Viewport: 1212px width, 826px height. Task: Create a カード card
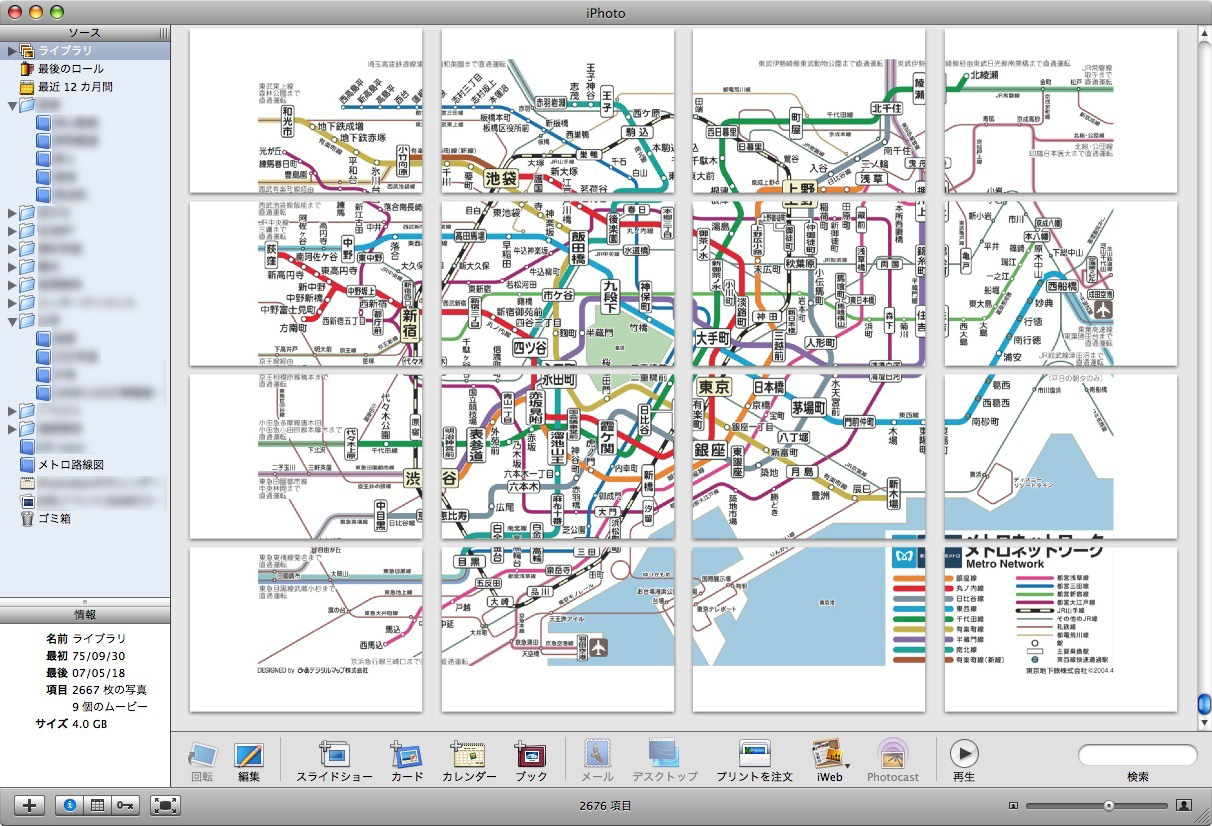pyautogui.click(x=407, y=755)
